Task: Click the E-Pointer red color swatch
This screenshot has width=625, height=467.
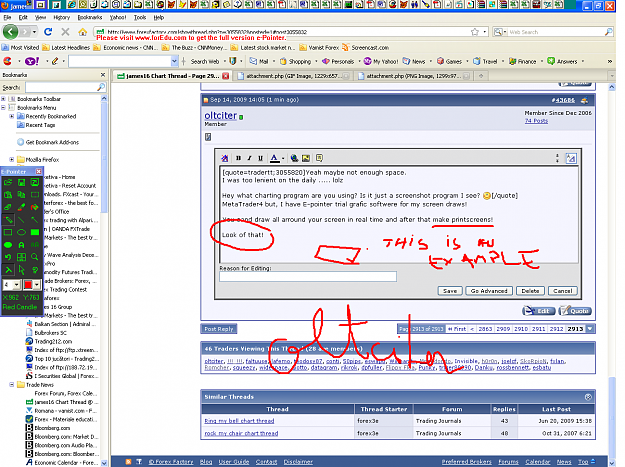Action: [28, 285]
